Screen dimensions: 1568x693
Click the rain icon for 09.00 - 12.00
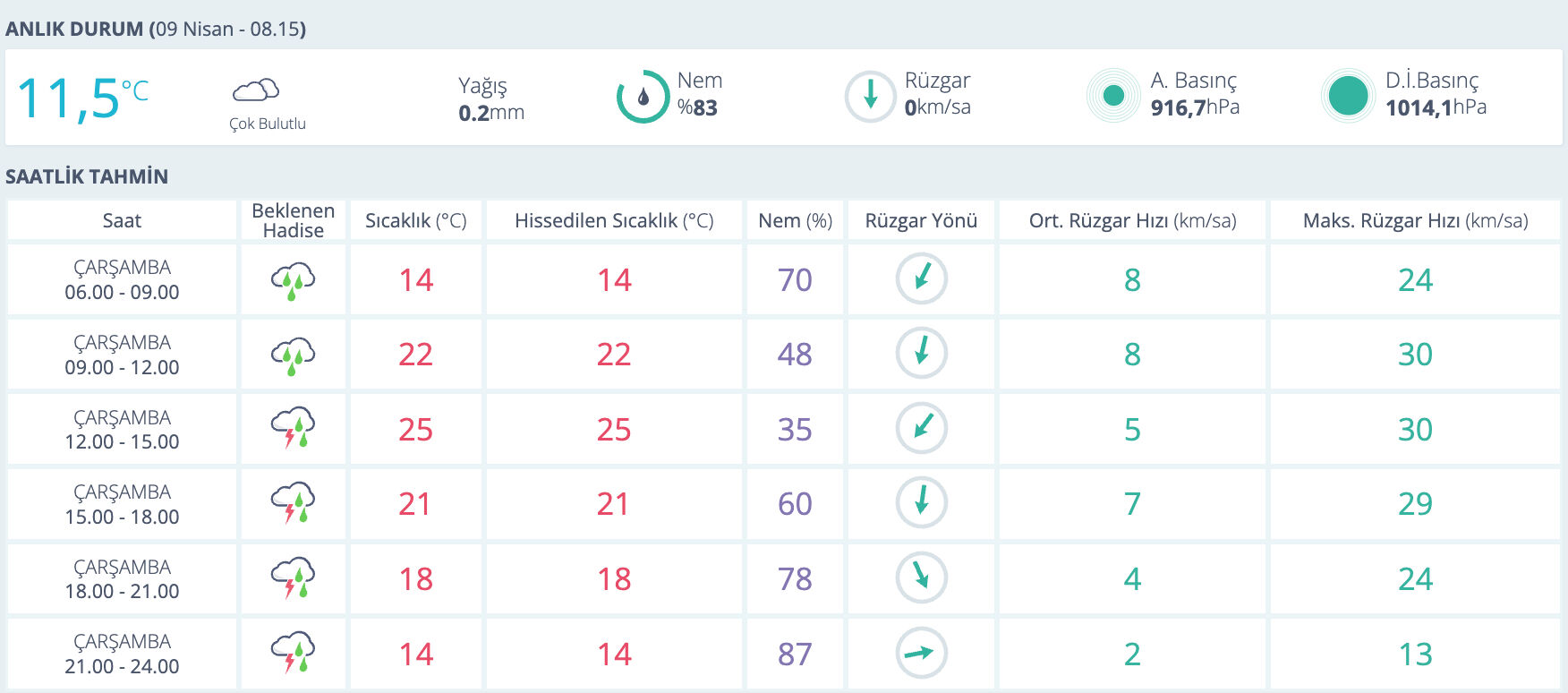[x=293, y=355]
